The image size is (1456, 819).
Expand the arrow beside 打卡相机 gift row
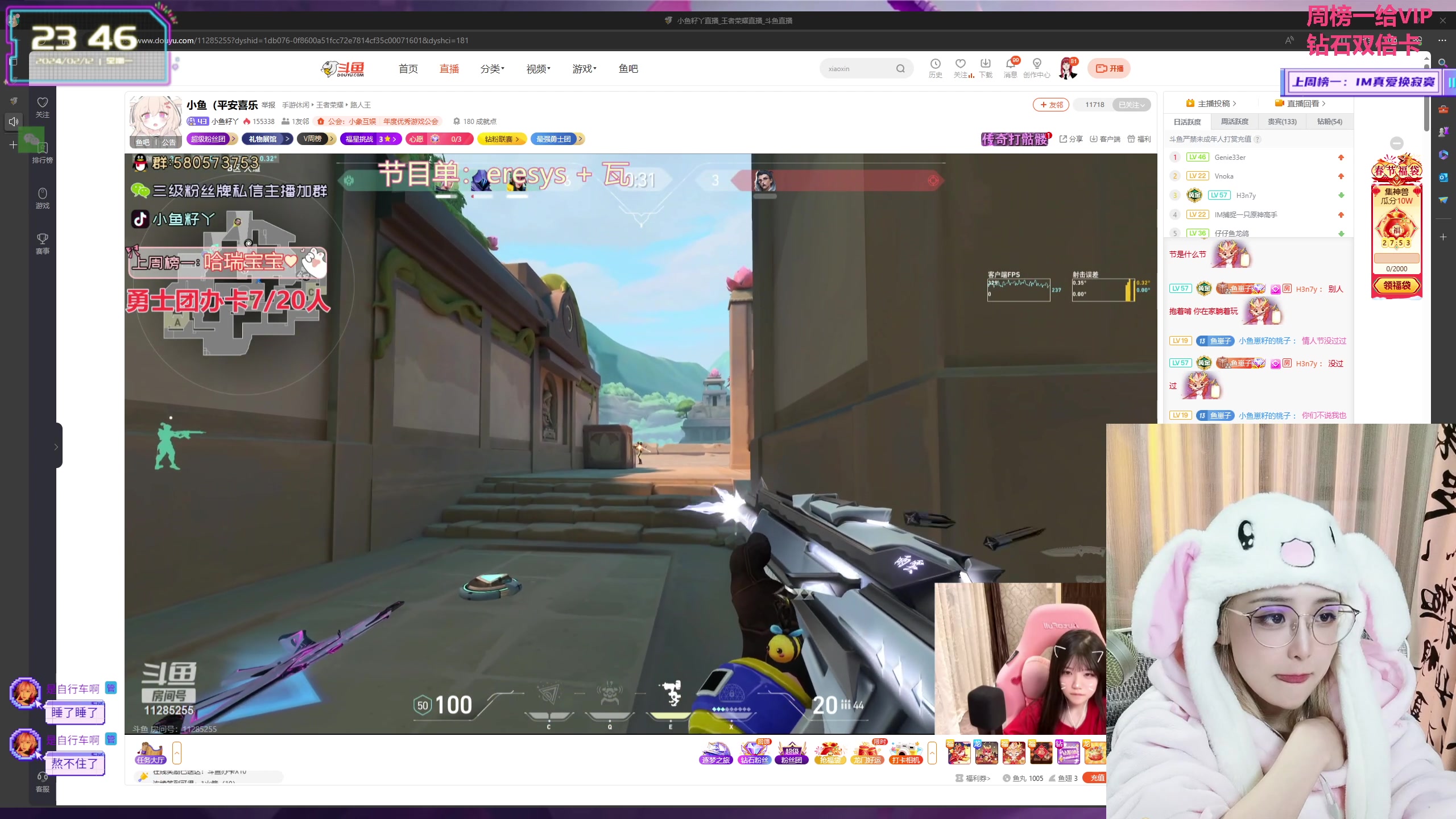932,752
